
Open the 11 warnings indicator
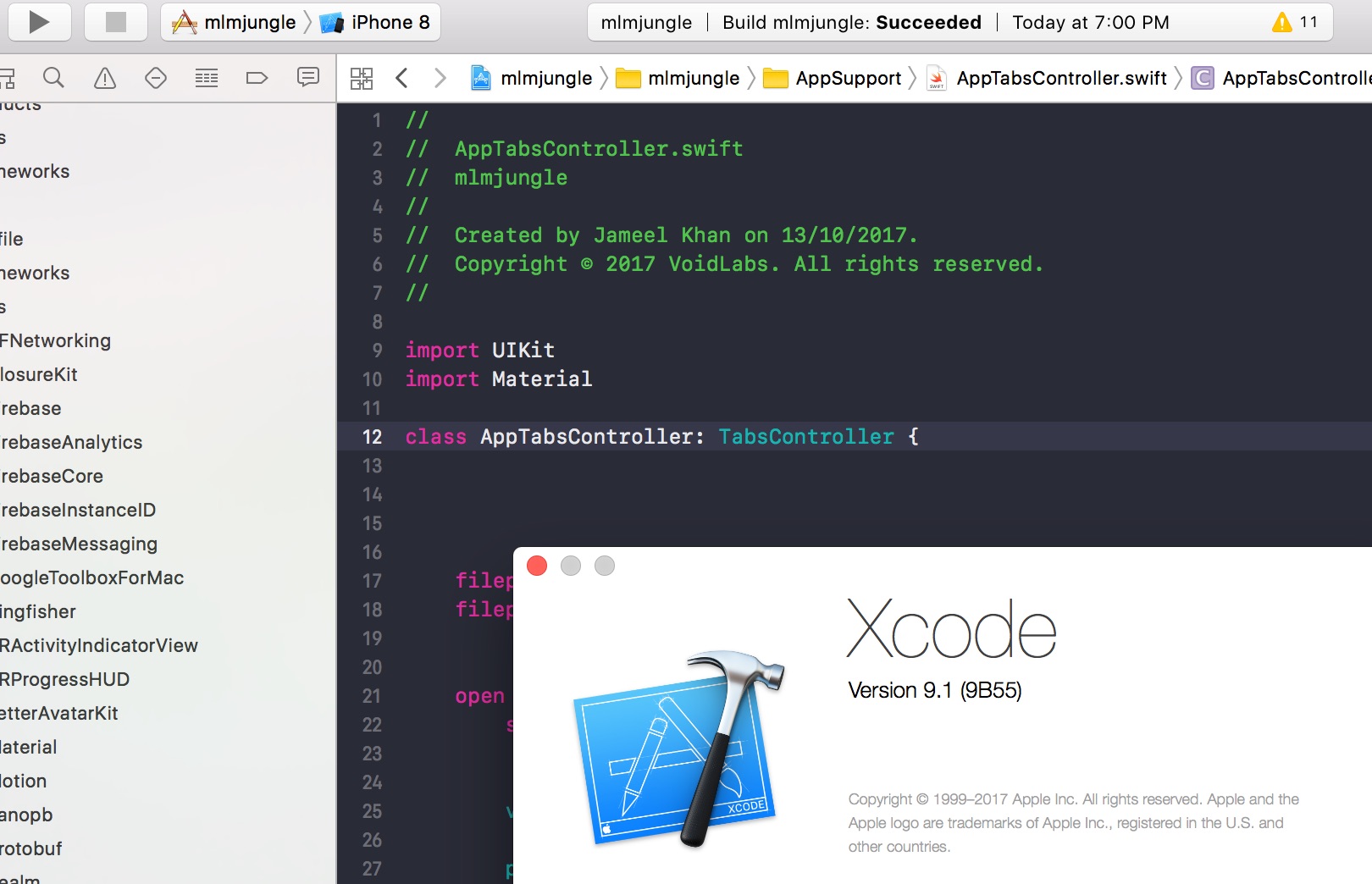tap(1295, 22)
